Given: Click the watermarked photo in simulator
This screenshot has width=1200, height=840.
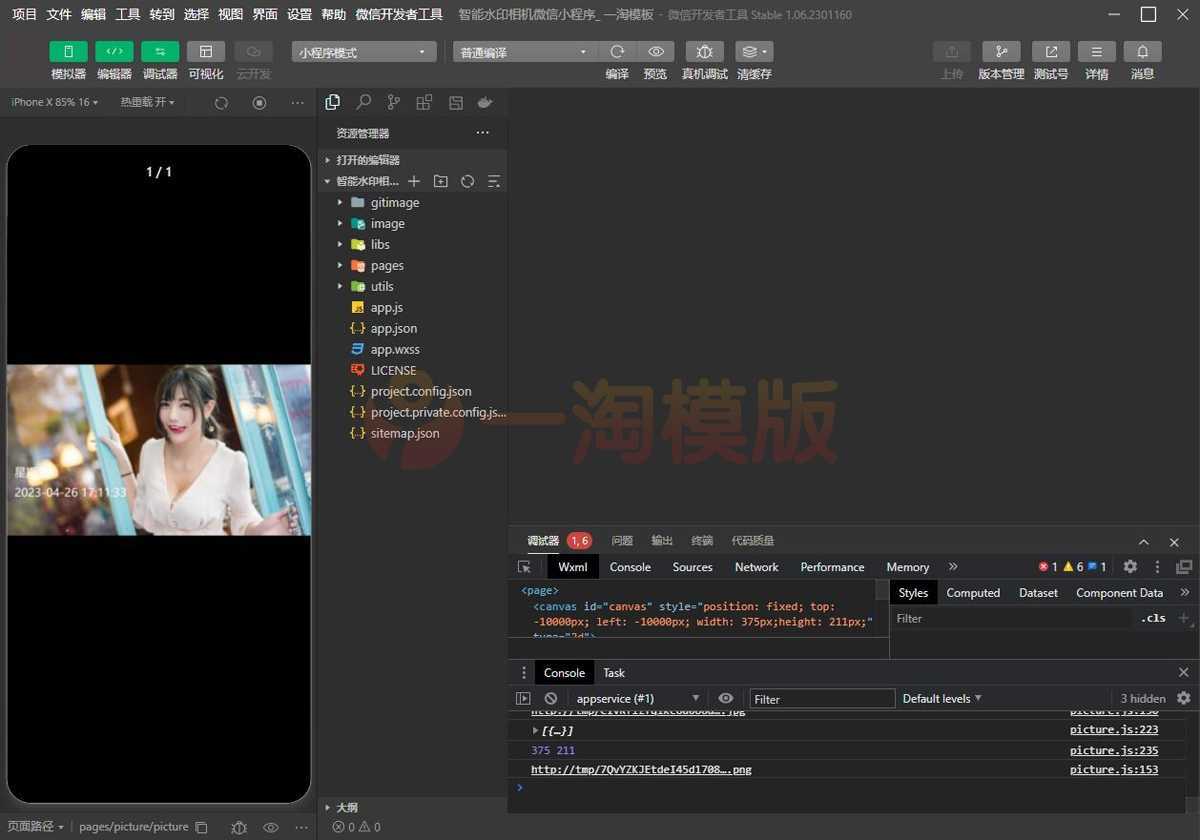Looking at the screenshot, I should (x=159, y=450).
